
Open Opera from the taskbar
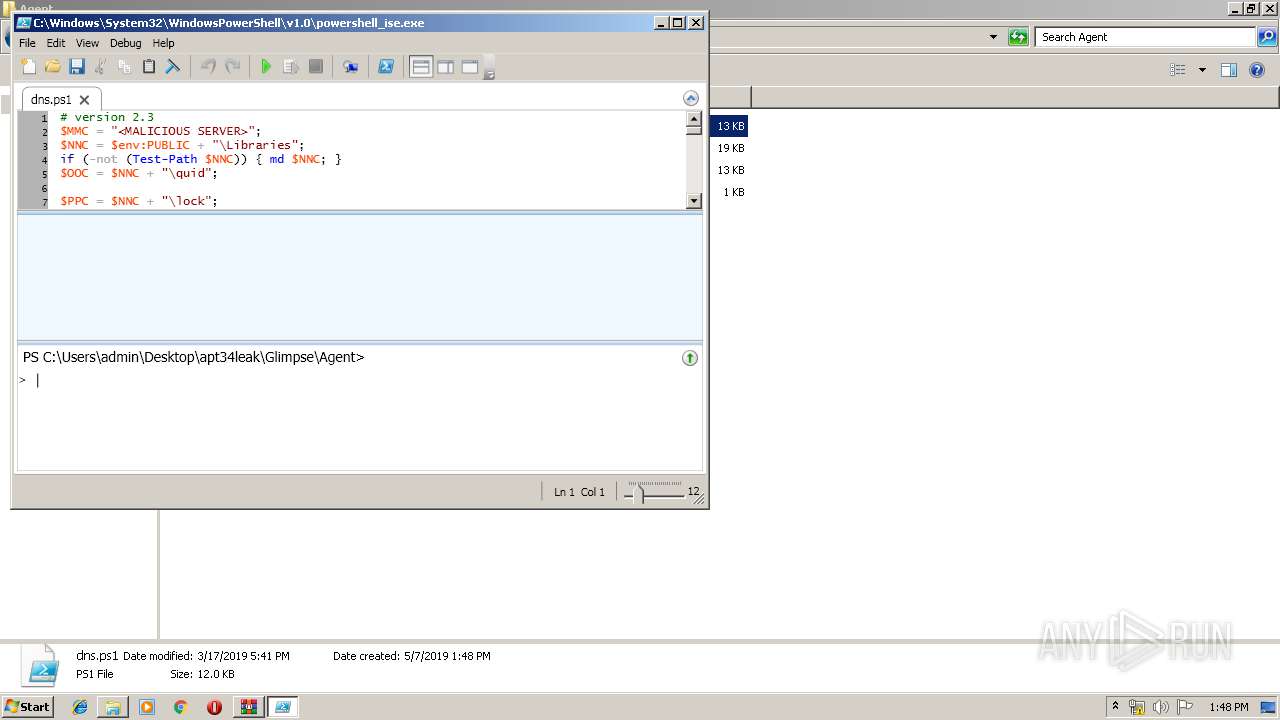[x=214, y=707]
